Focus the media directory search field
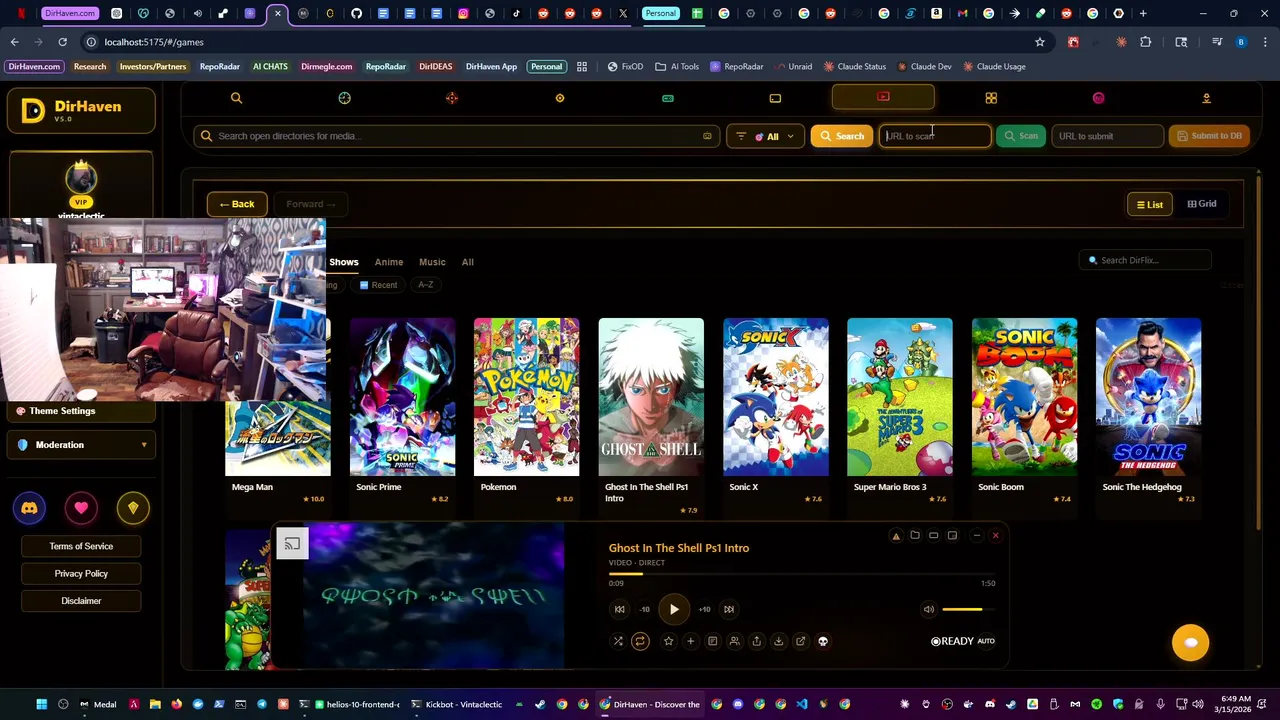 tap(456, 136)
